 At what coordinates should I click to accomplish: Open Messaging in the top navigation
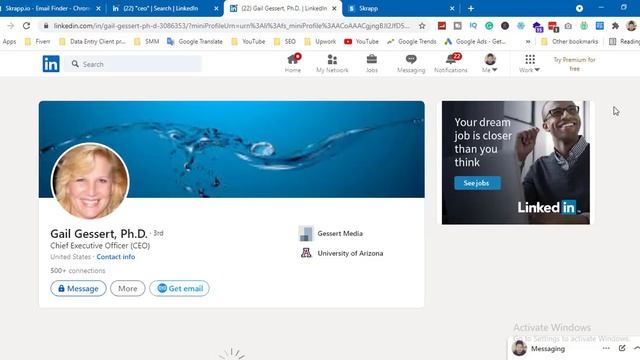pos(411,63)
